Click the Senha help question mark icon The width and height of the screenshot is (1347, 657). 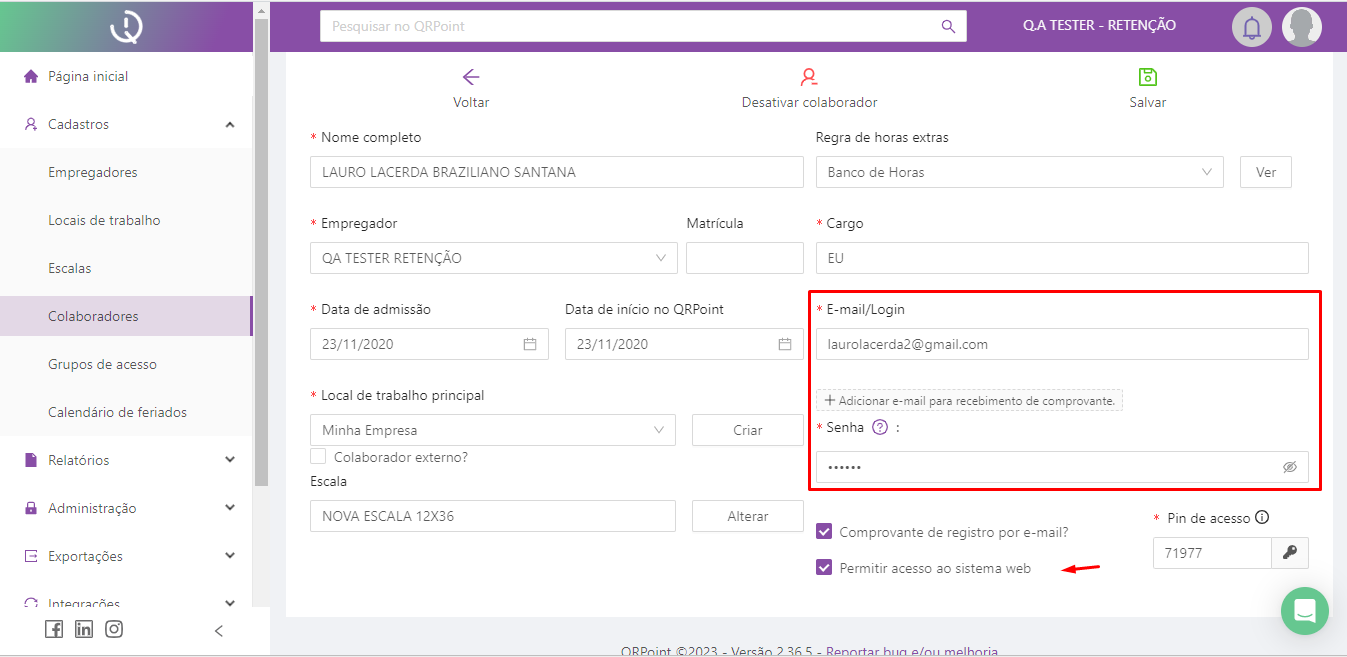point(880,427)
